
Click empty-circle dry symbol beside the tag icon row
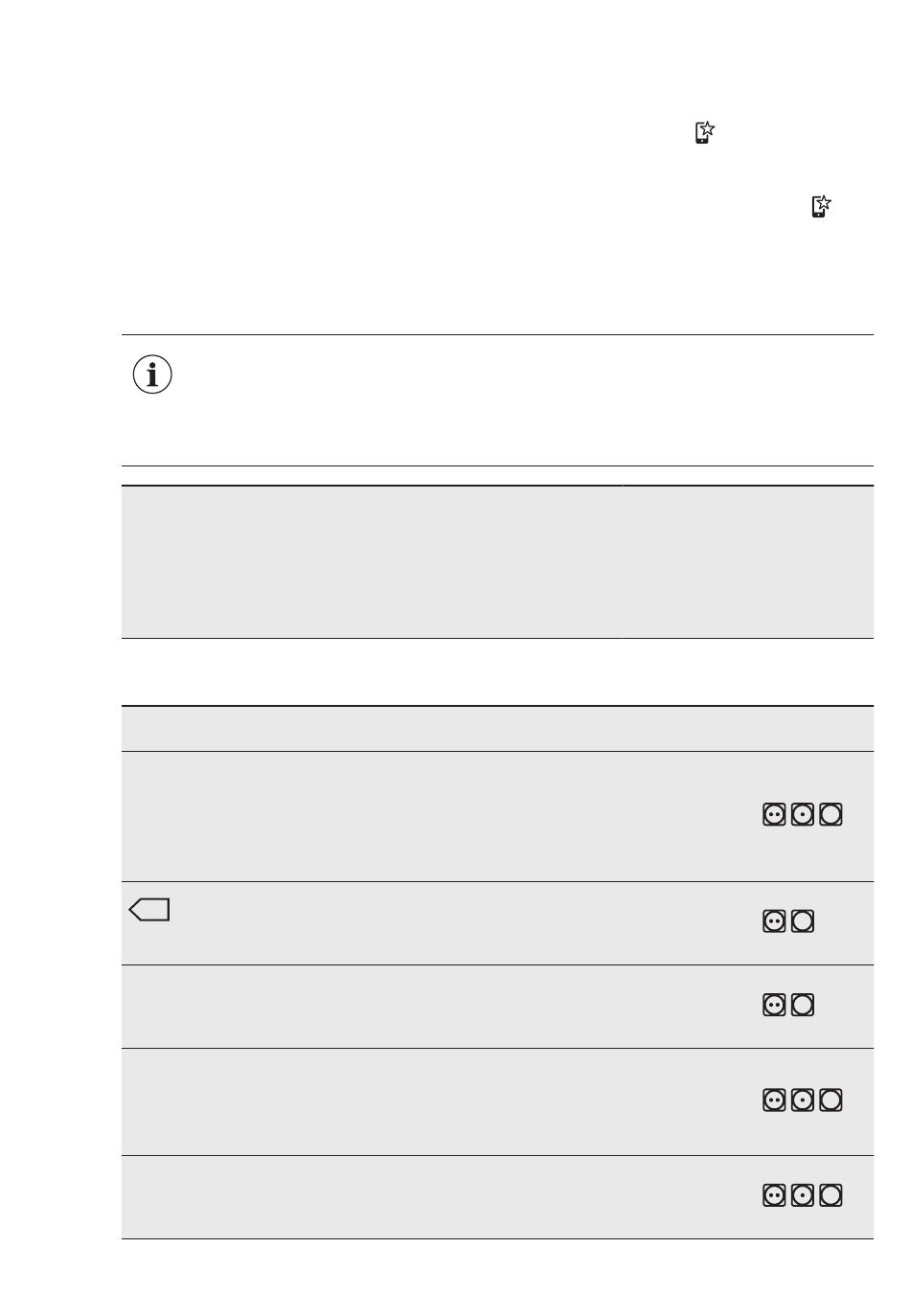(x=803, y=921)
